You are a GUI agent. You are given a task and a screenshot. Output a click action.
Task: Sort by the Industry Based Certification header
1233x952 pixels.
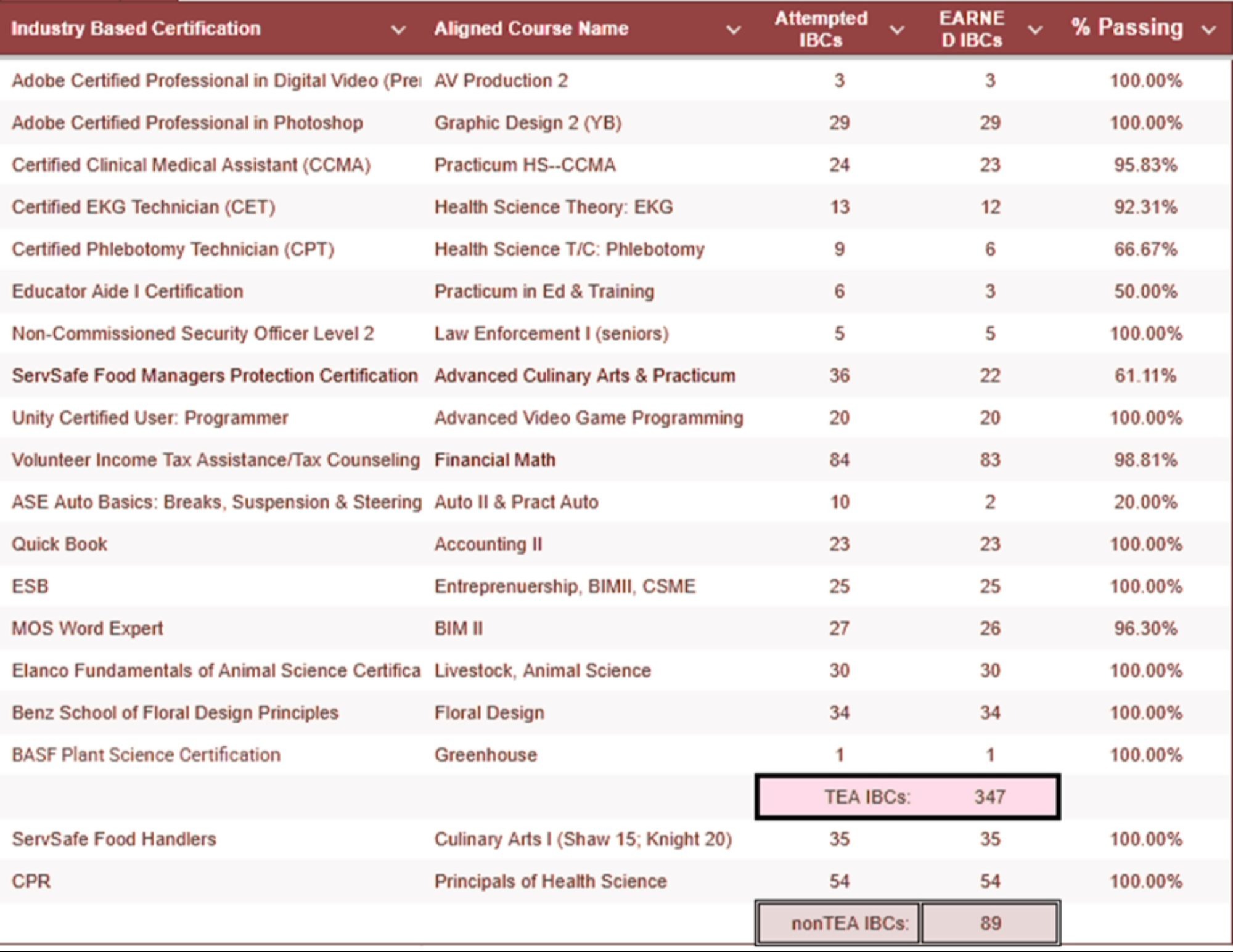click(x=136, y=28)
